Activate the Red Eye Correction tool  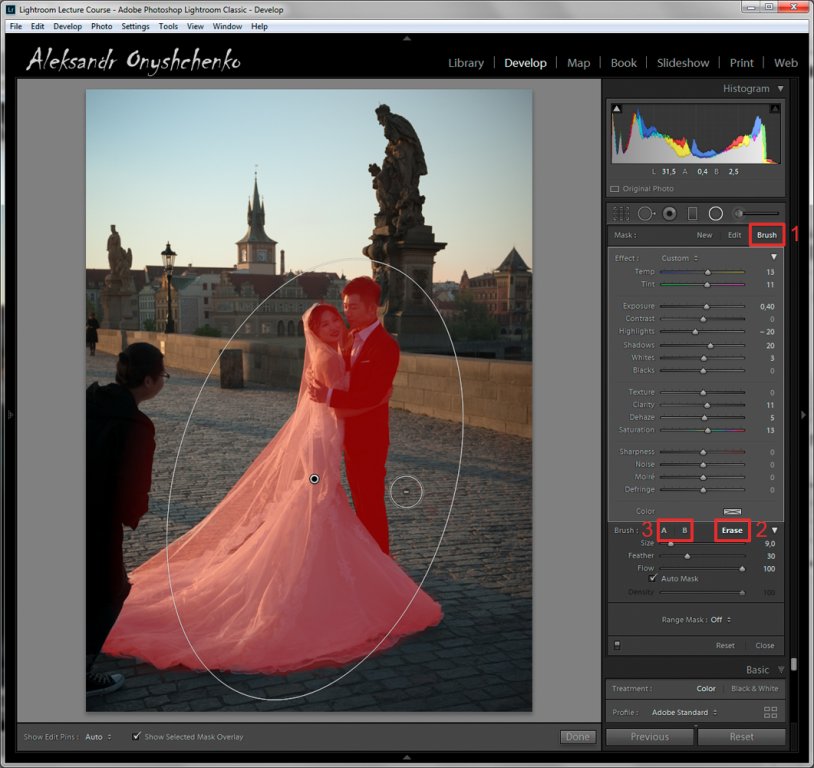click(669, 213)
